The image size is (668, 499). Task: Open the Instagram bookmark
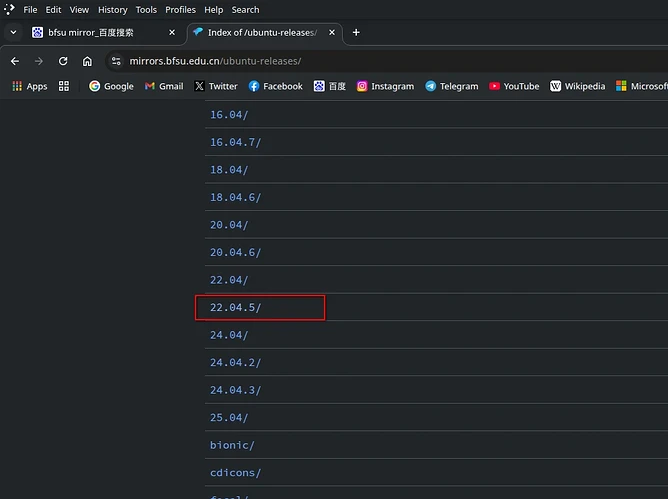[385, 86]
